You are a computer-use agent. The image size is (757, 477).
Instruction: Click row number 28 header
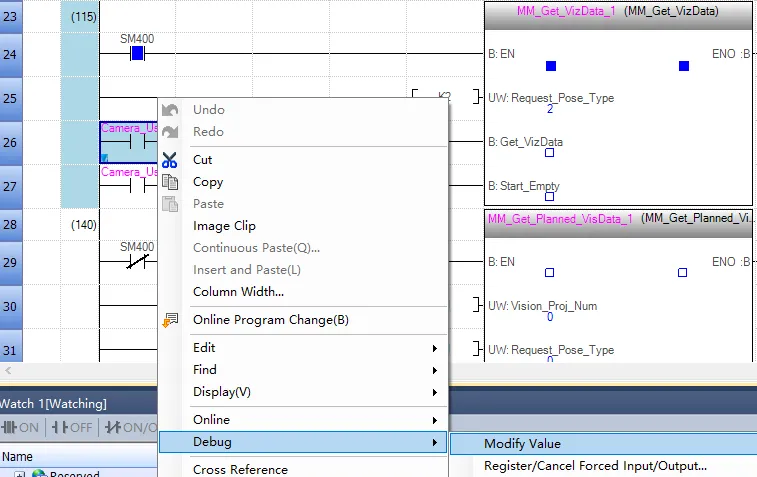click(x=11, y=224)
